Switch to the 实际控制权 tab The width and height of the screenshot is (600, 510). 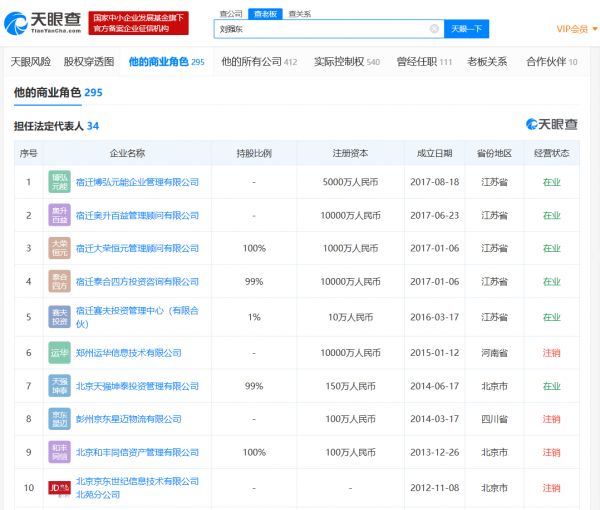pyautogui.click(x=346, y=62)
